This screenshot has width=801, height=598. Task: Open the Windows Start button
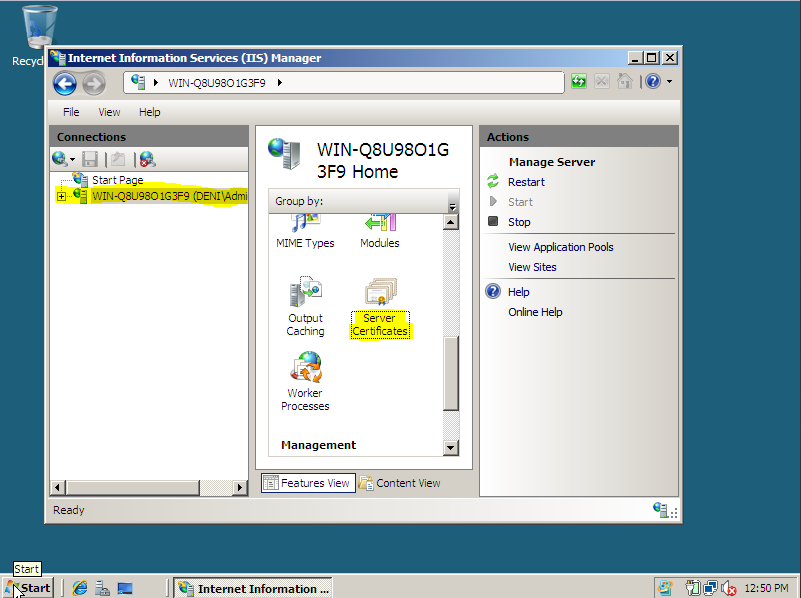click(28, 588)
